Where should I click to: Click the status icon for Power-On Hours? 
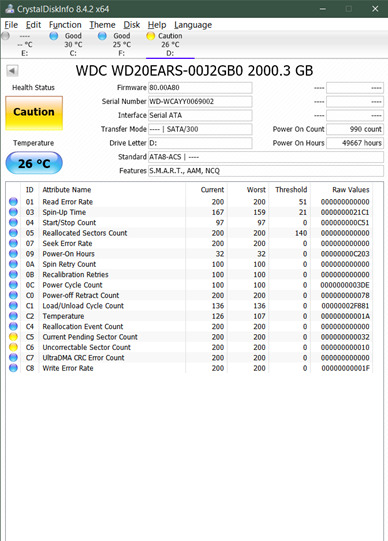coord(13,254)
